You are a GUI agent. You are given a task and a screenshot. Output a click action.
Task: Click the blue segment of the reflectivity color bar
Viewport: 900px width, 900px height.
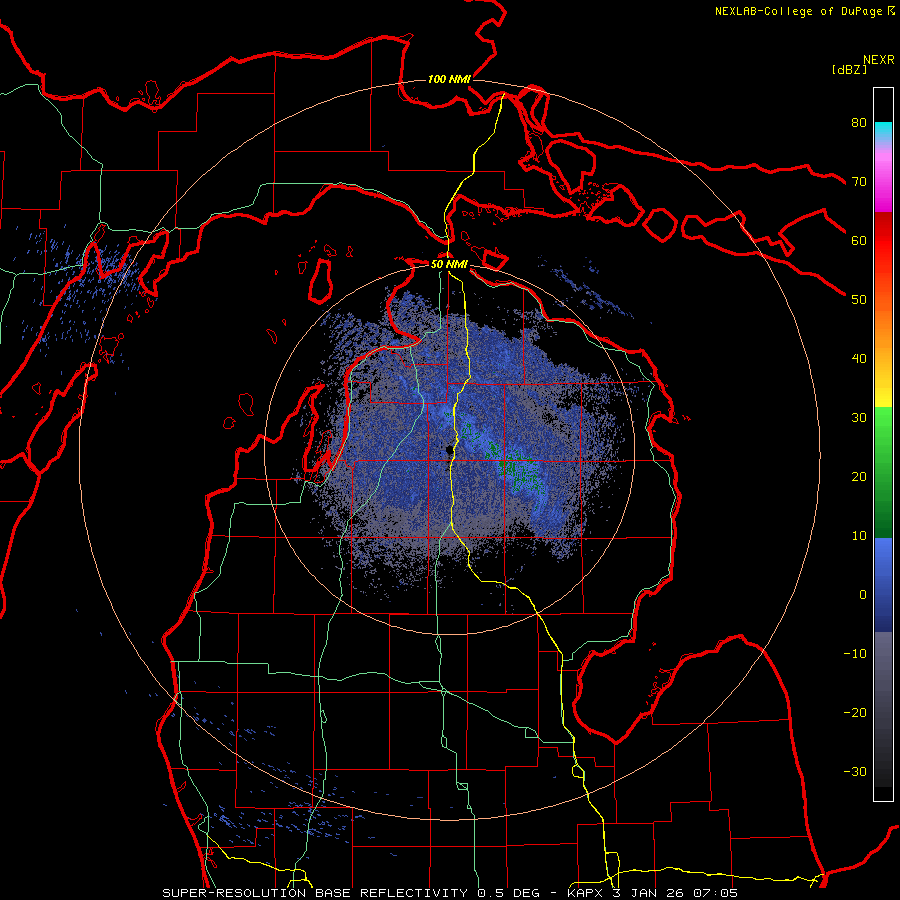tap(883, 584)
